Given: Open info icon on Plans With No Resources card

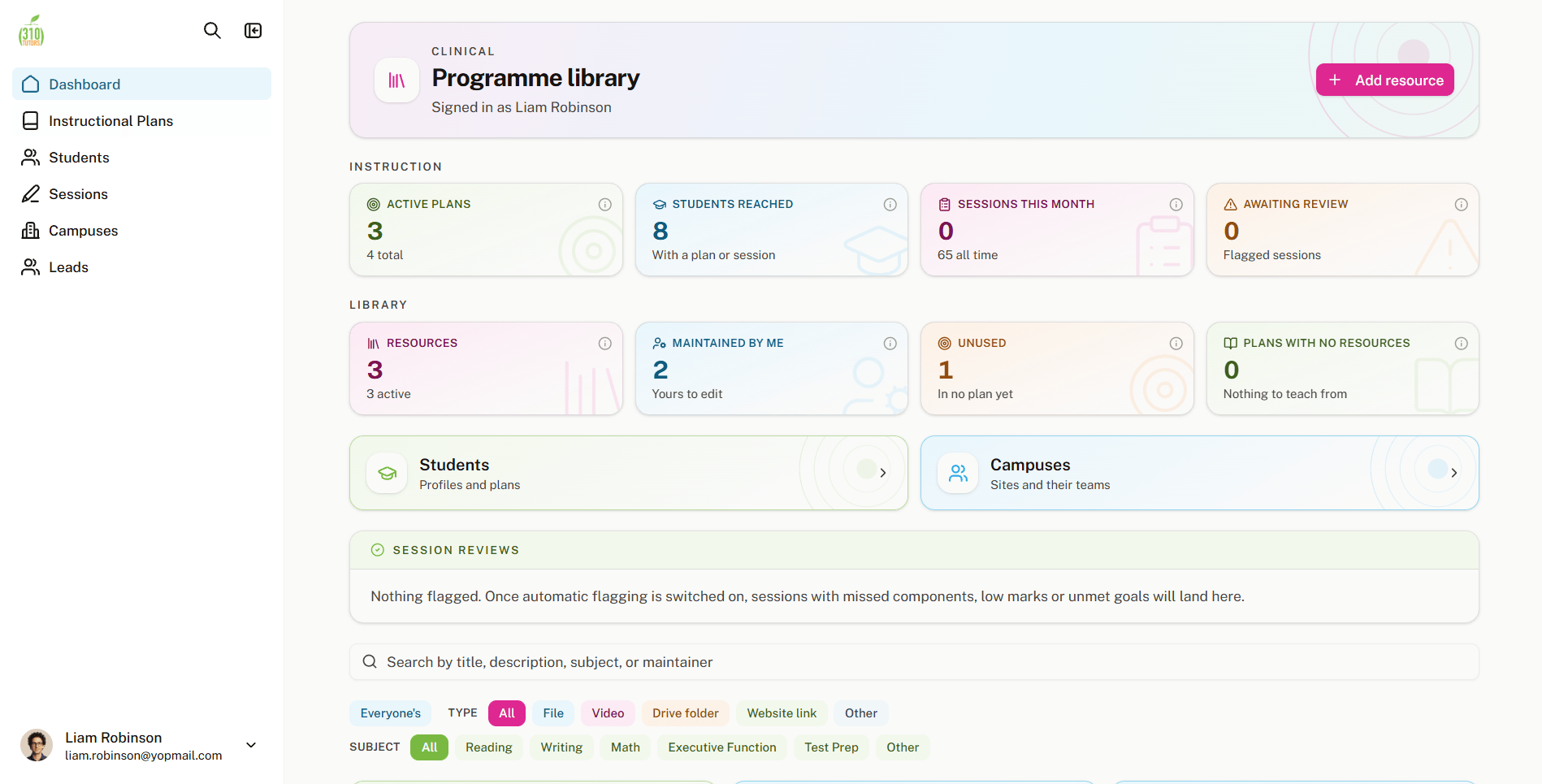Looking at the screenshot, I should pyautogui.click(x=1462, y=344).
